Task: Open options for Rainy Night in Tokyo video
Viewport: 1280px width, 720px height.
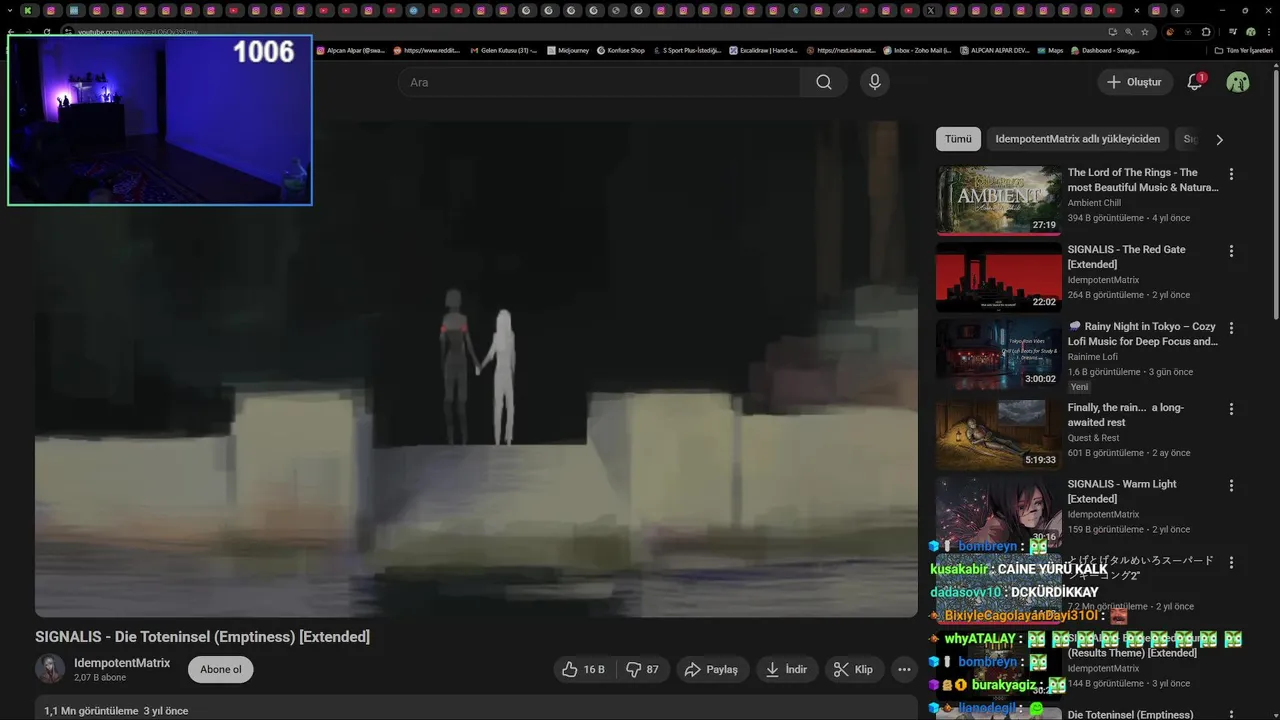Action: (1231, 328)
